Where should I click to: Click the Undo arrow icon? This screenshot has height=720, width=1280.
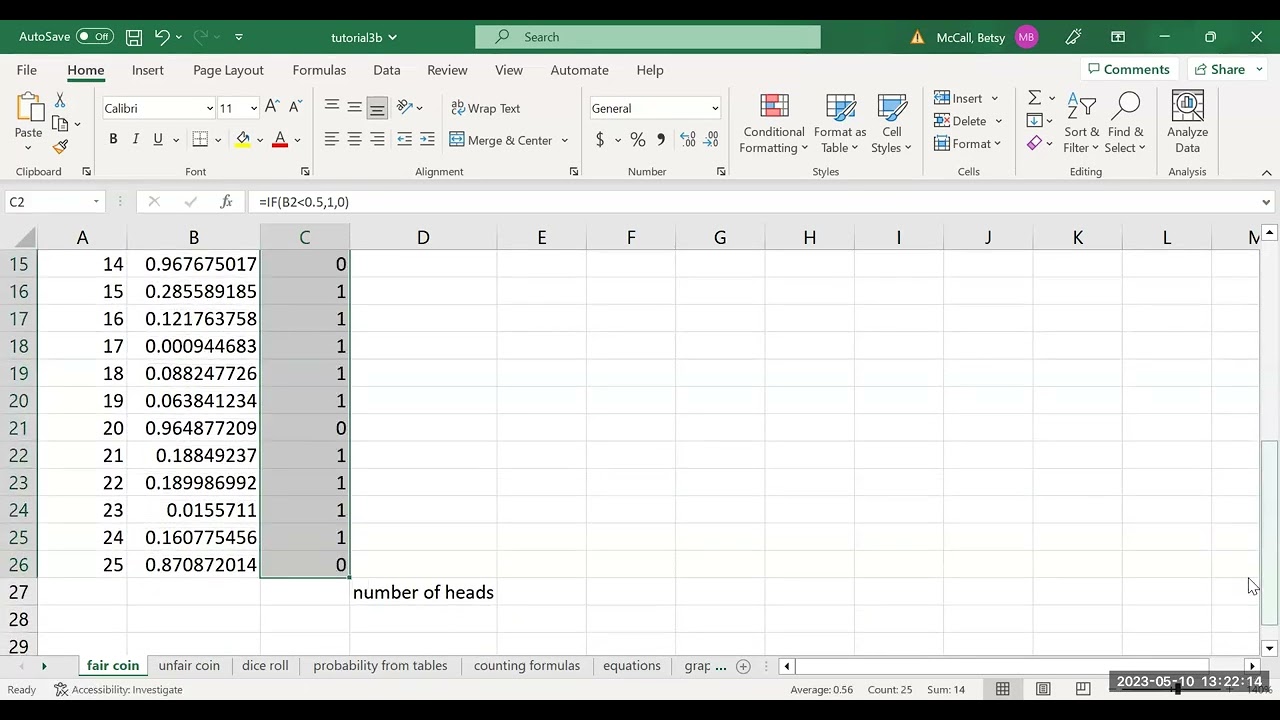click(162, 37)
